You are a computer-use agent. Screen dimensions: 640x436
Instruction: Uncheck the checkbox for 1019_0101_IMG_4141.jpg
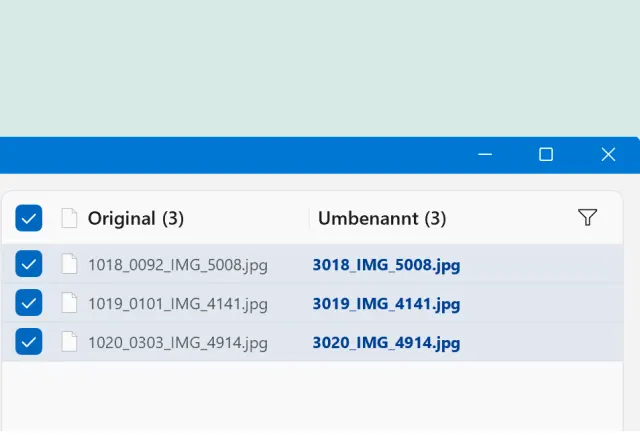coord(29,303)
